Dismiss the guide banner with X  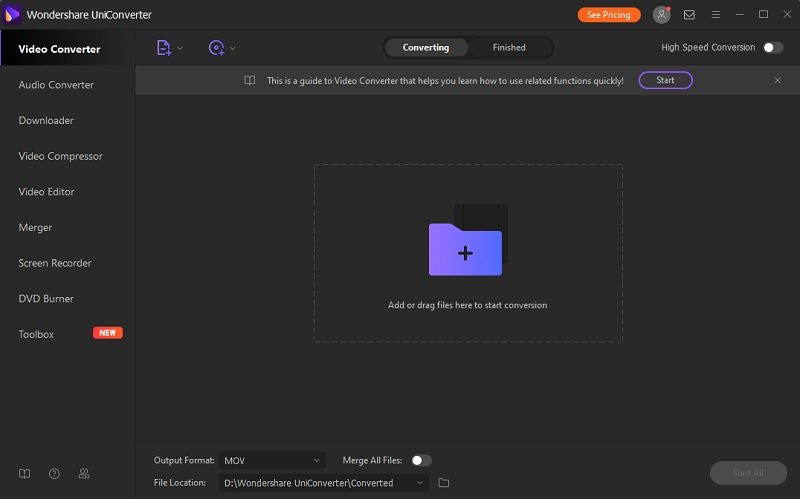point(778,80)
